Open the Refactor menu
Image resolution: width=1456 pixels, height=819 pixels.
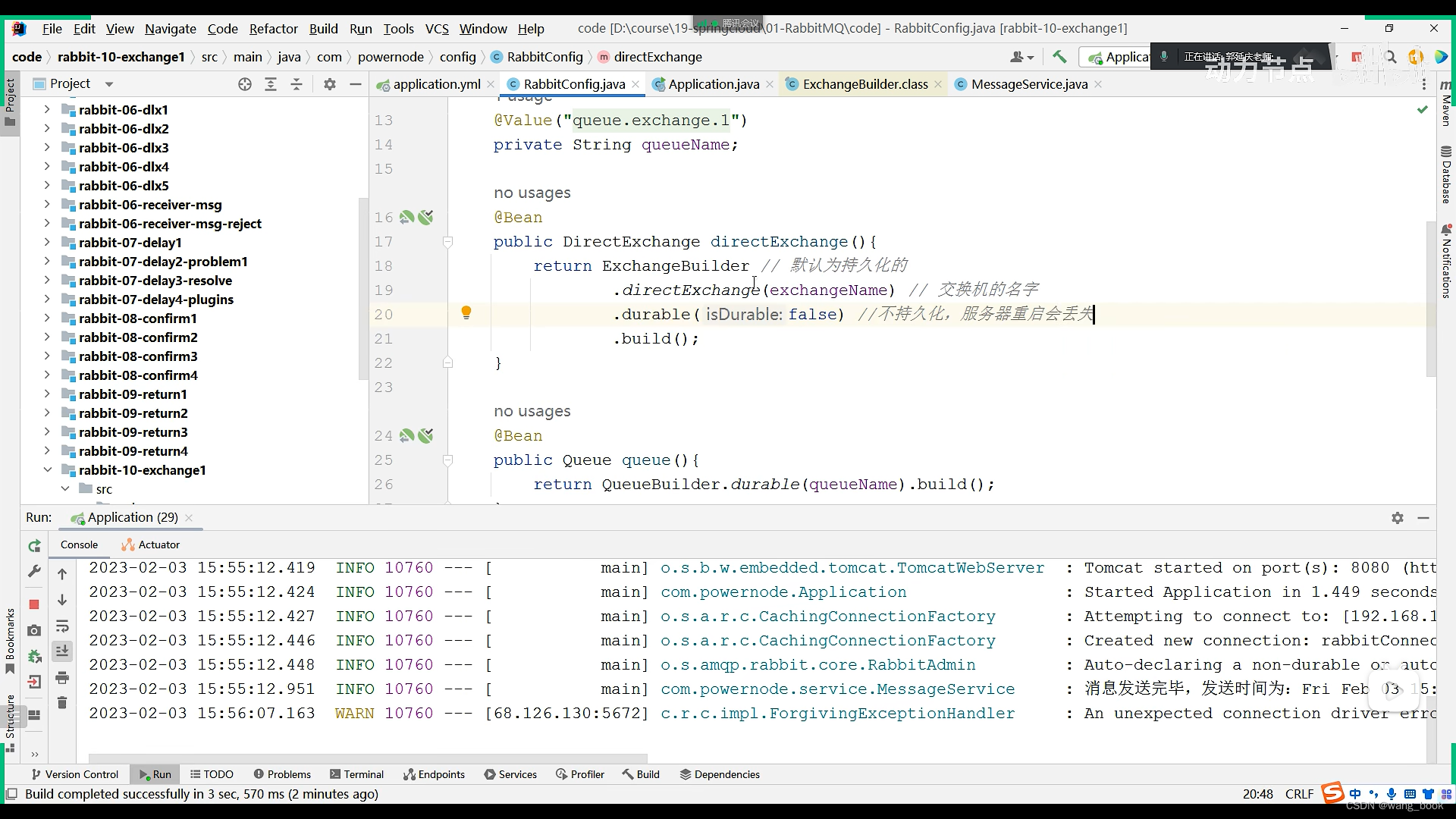pyautogui.click(x=273, y=29)
